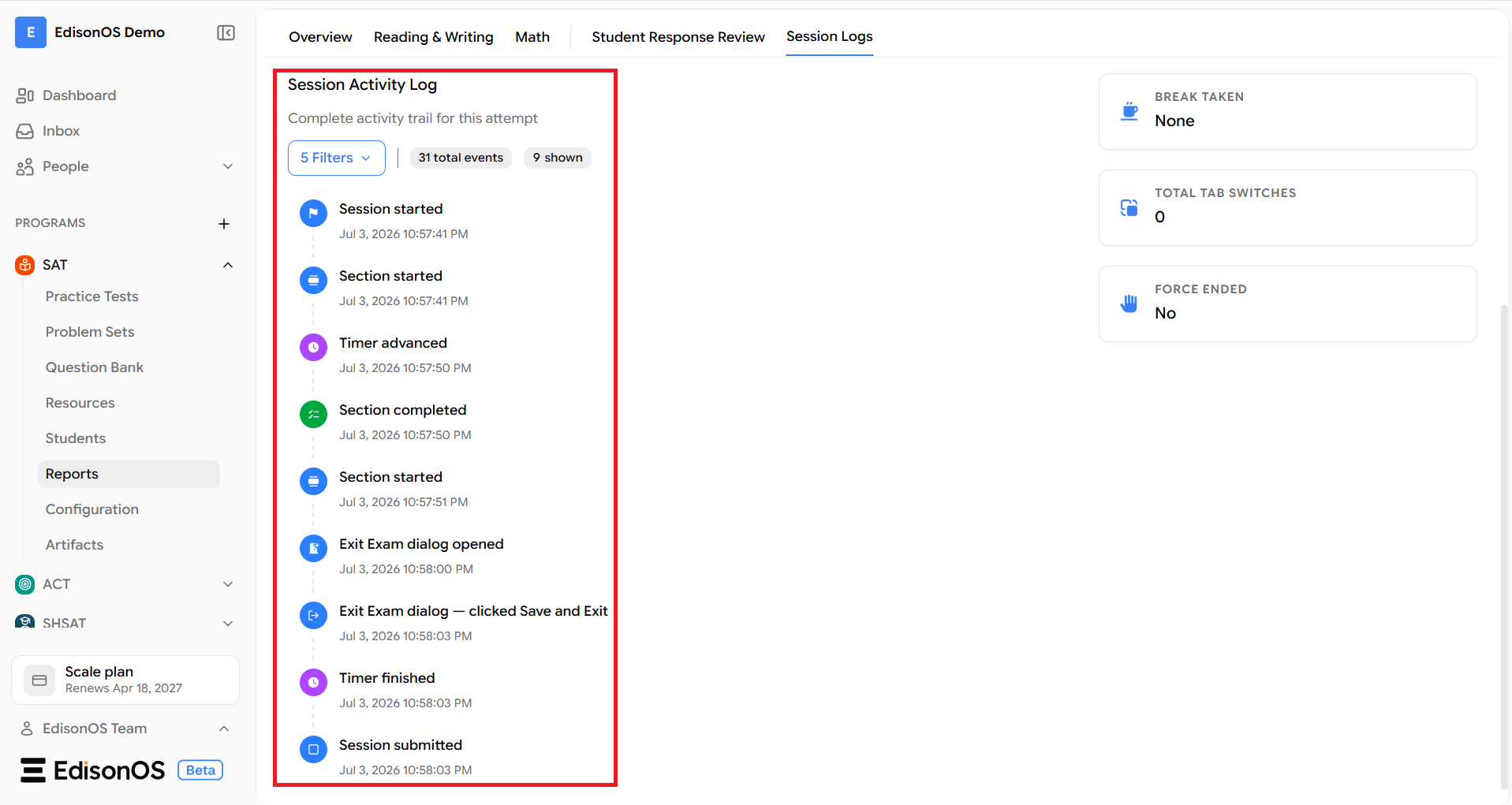Click the 31 total events badge
Screen dimensions: 1512x805
click(461, 158)
